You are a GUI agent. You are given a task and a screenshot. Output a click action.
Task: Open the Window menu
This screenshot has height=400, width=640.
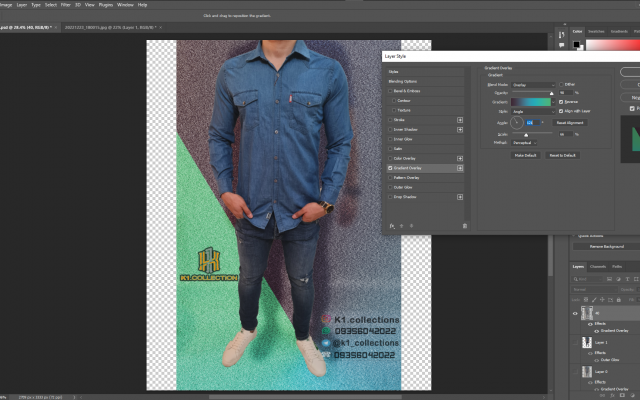(x=125, y=5)
